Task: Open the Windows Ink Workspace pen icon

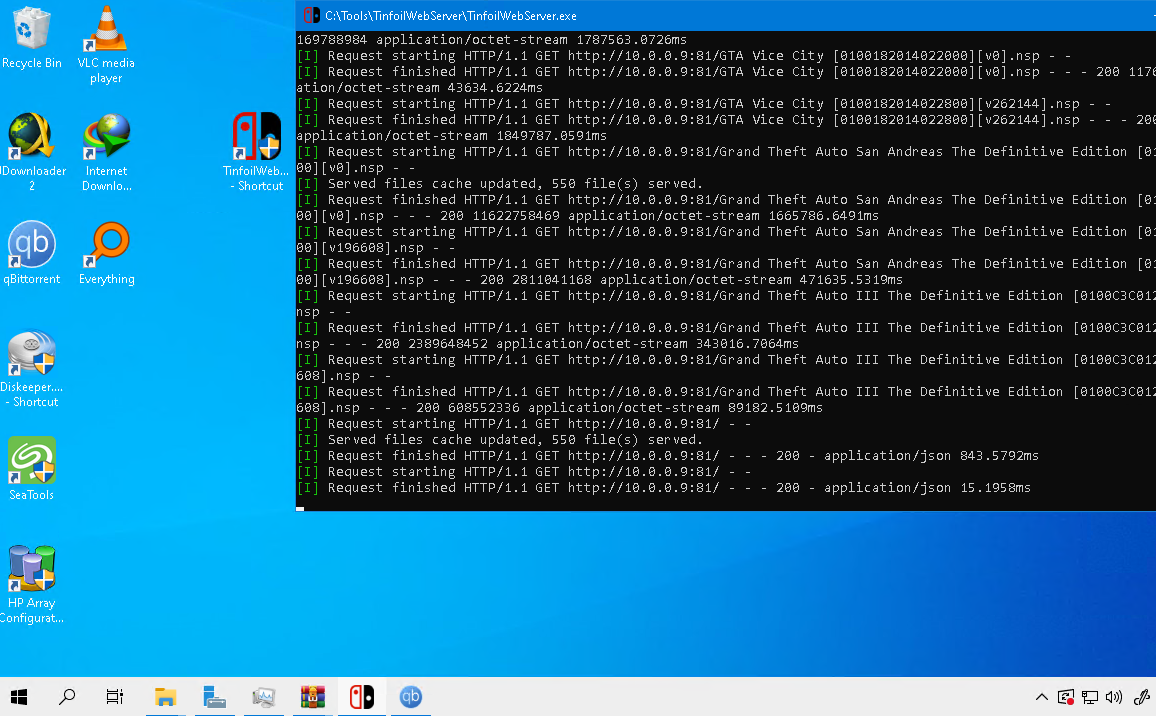Action: coord(1141,697)
